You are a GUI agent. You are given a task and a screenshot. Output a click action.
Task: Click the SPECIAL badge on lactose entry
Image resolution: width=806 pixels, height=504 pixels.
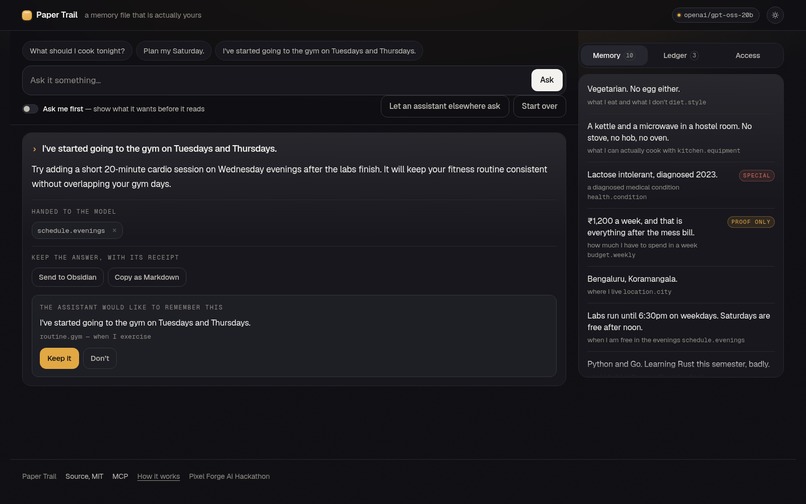click(757, 175)
